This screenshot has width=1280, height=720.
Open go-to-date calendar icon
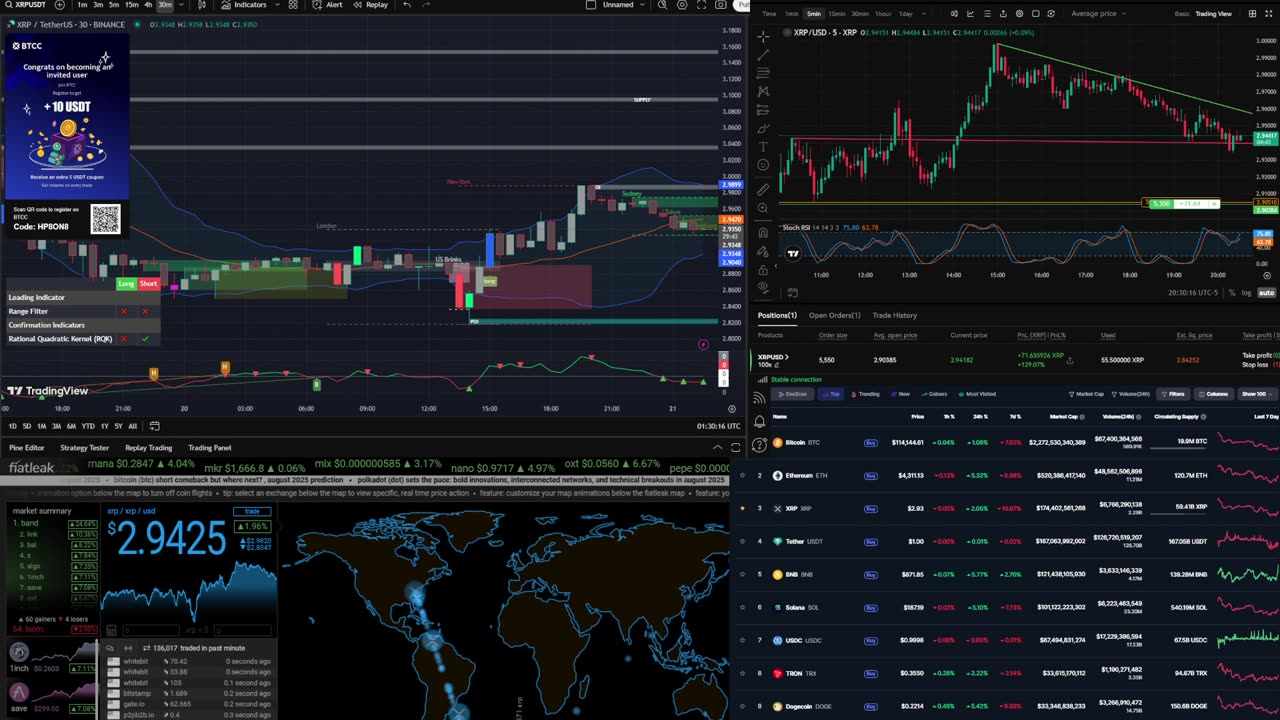point(154,426)
